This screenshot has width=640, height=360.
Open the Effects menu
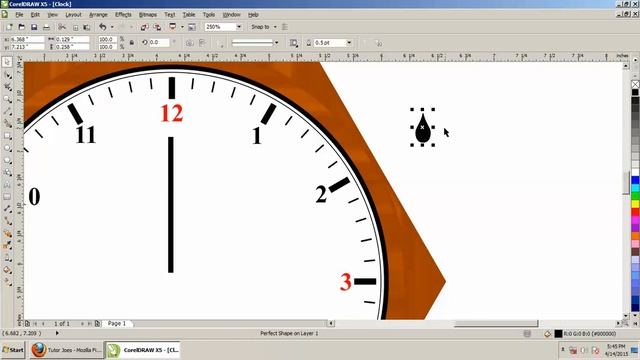coord(123,15)
